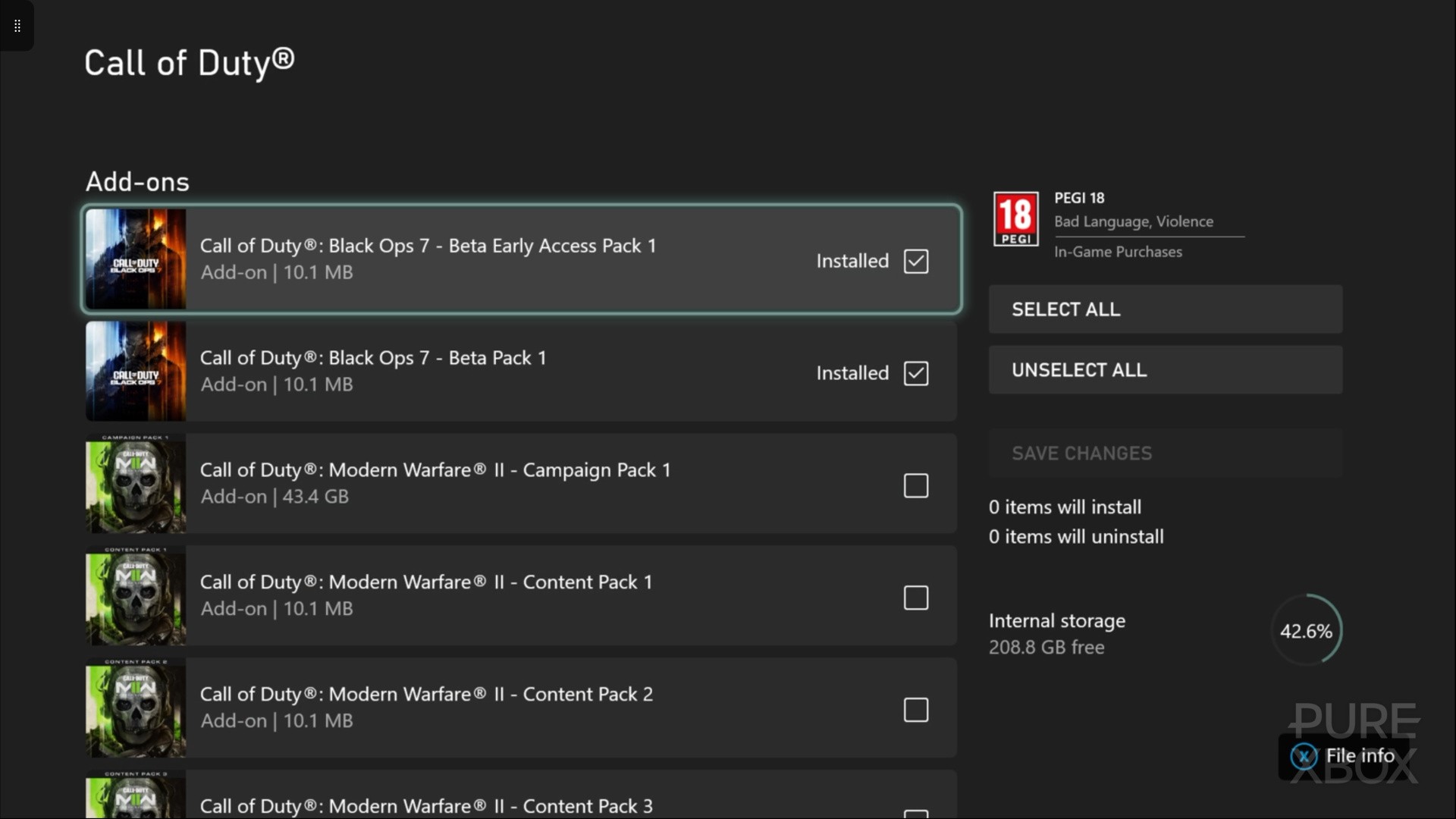Uncheck Black Ops 7 Beta Pack 1 checkbox
Viewport: 1456px width, 819px height.
915,373
